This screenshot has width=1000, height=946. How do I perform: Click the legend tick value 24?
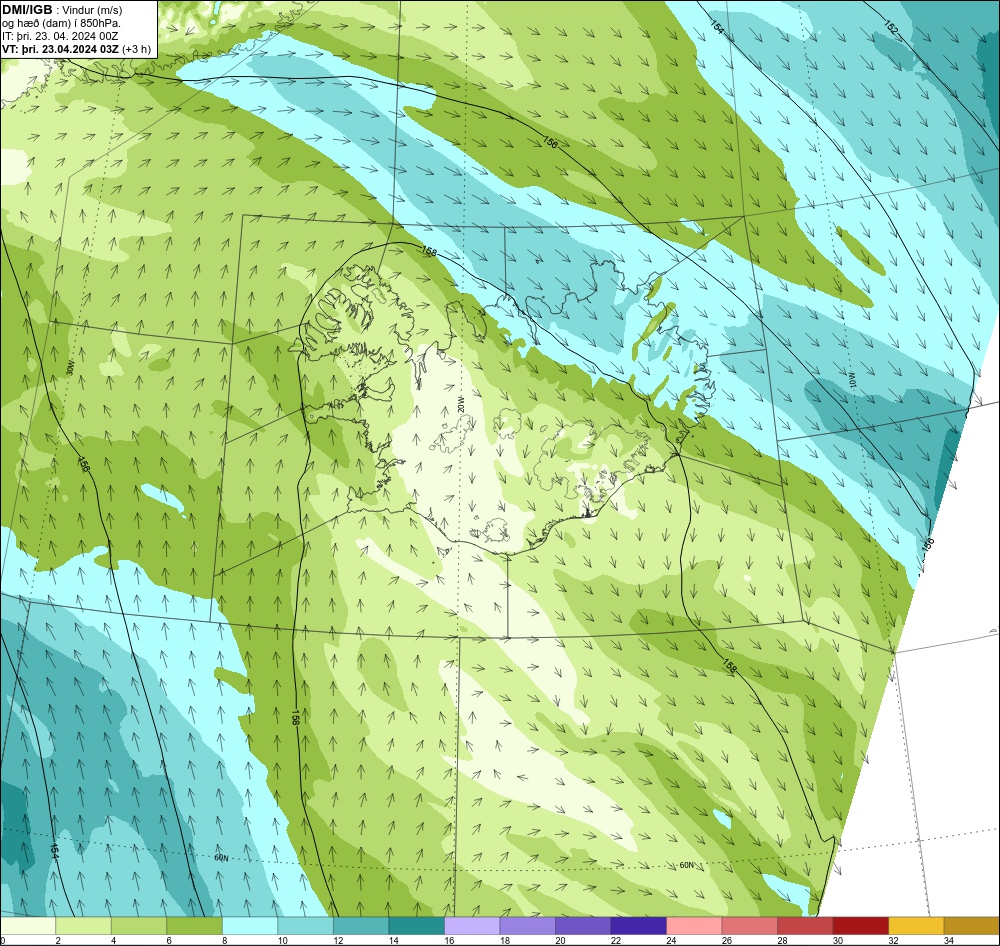click(x=671, y=940)
